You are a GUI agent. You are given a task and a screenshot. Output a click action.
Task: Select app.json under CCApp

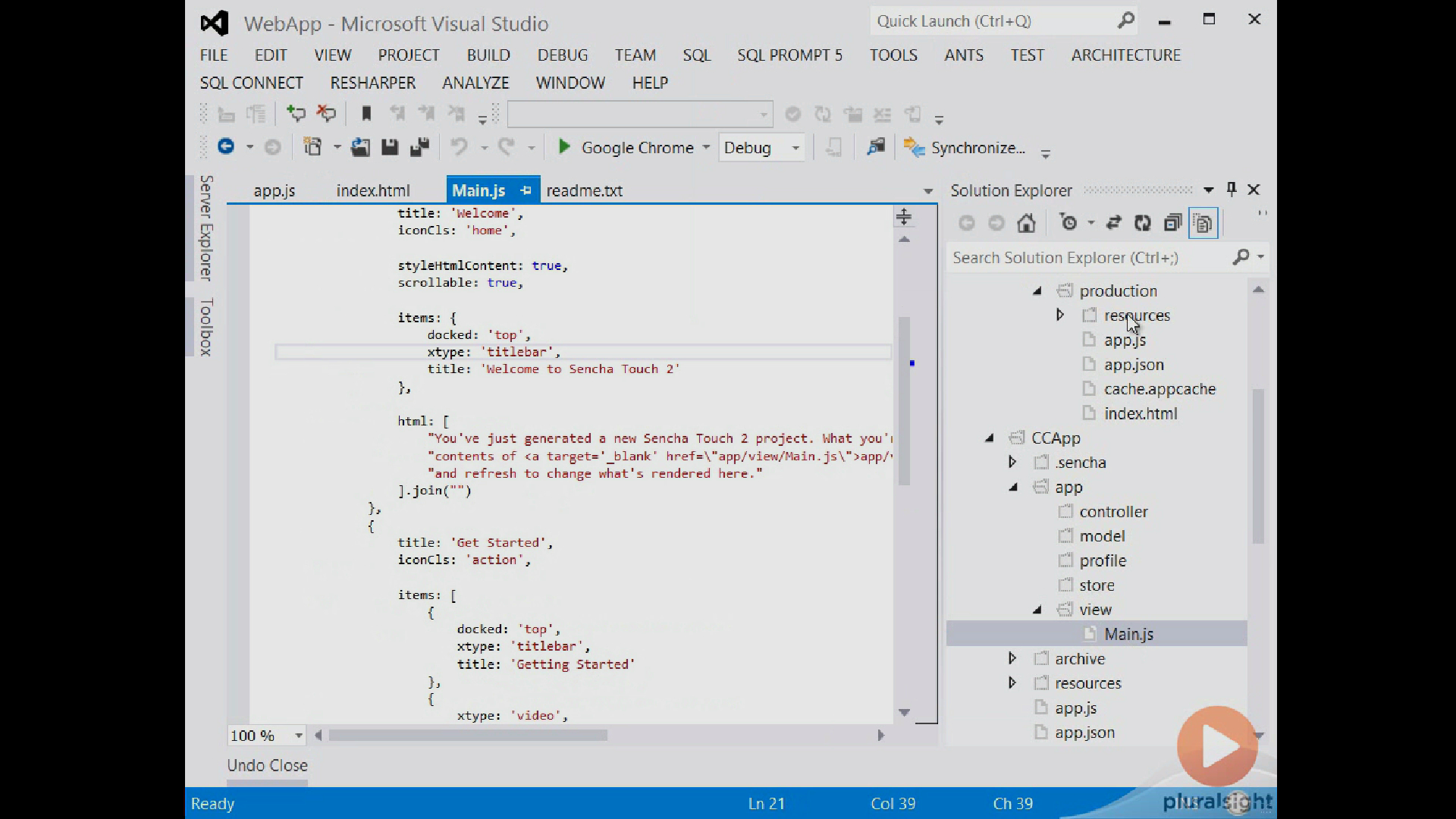click(1084, 733)
